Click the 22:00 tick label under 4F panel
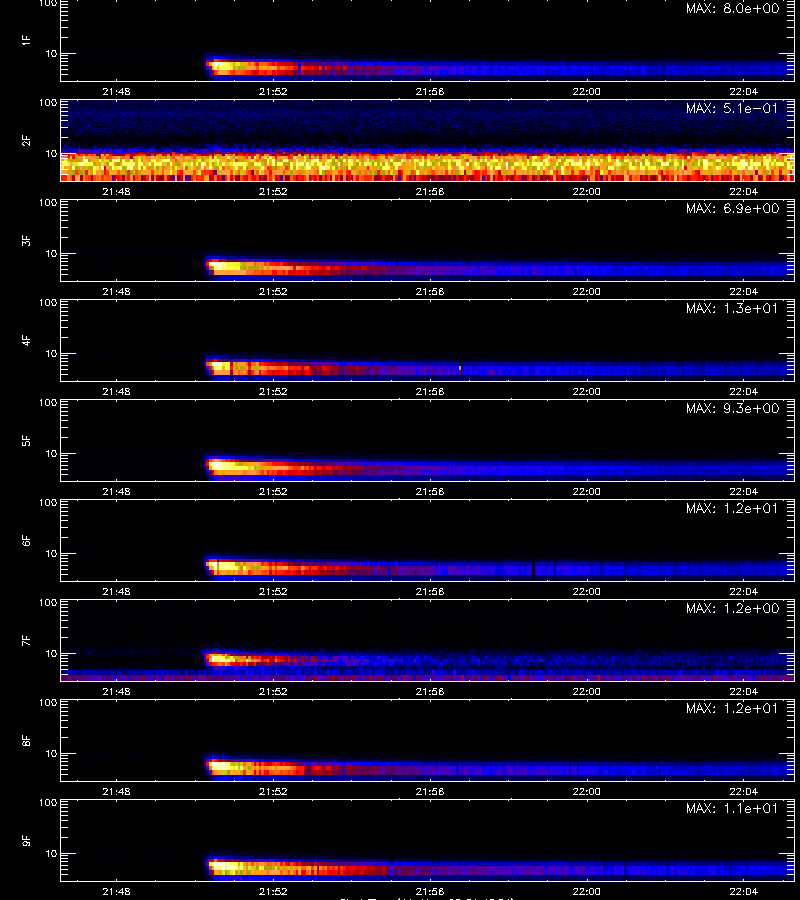Image resolution: width=800 pixels, height=900 pixels. [x=587, y=391]
